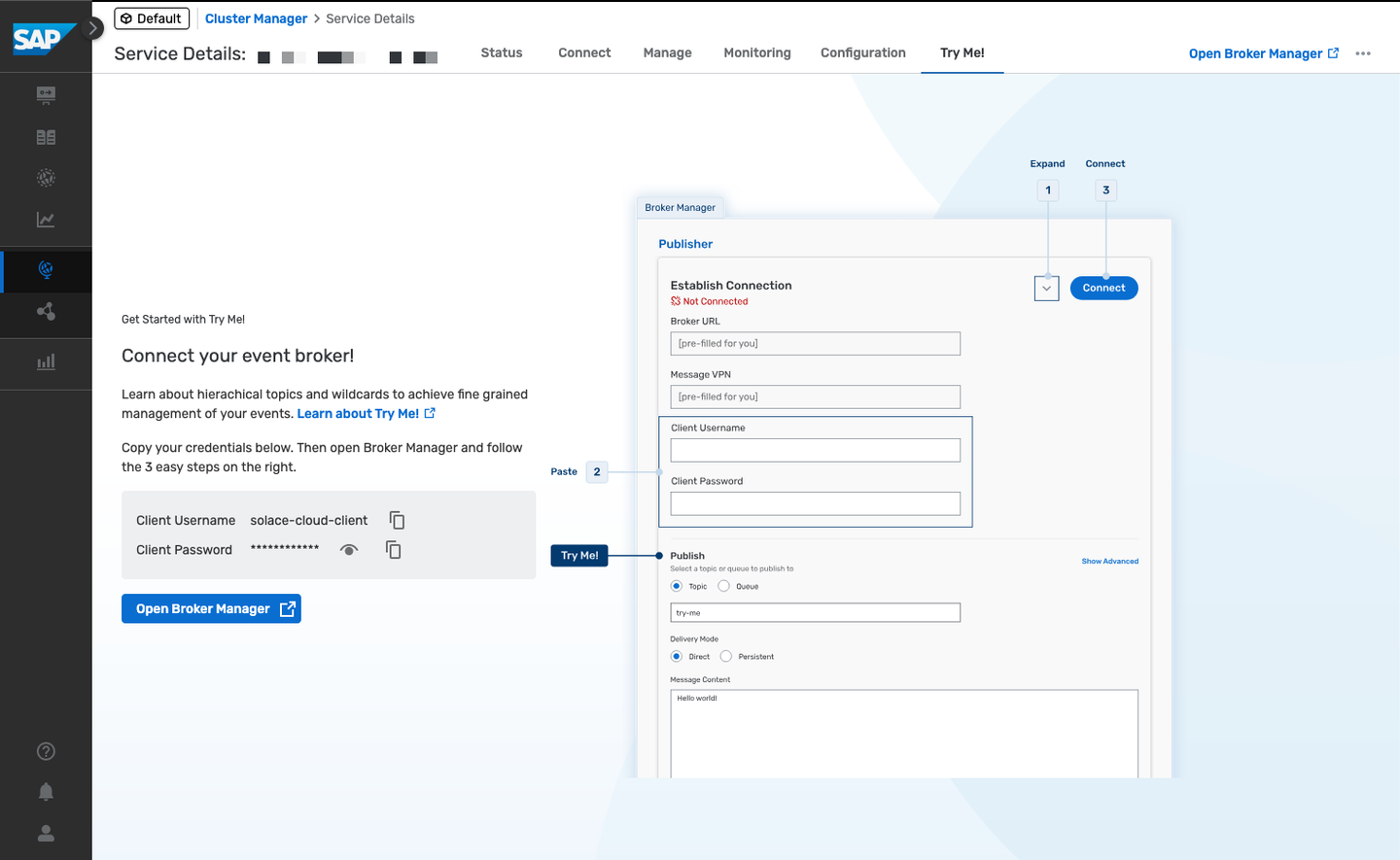This screenshot has width=1400, height=860.
Task: Click Open Broker Manager link in header
Action: (1264, 53)
